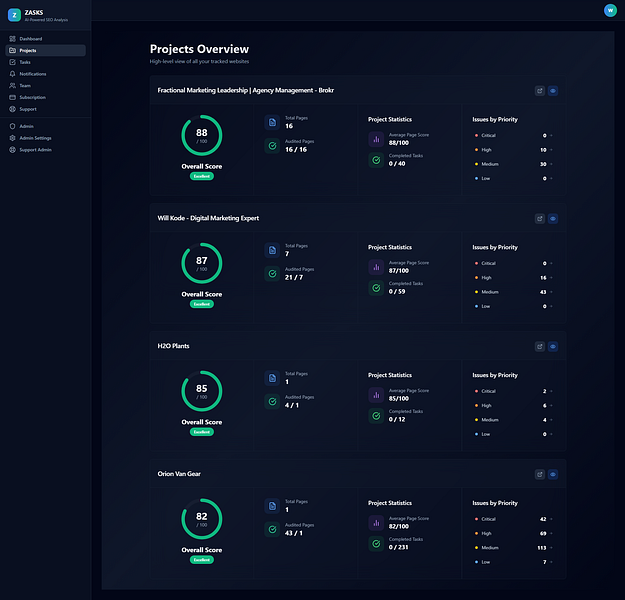Image resolution: width=625 pixels, height=600 pixels.
Task: Open Brokr project's external link icon
Action: point(540,91)
